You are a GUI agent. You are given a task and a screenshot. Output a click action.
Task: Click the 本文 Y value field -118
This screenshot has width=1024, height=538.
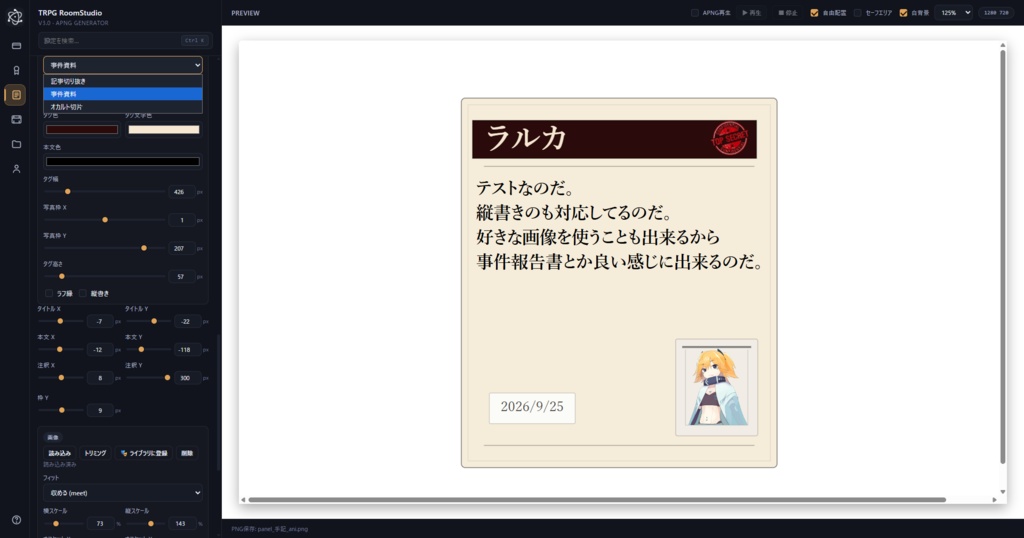pyautogui.click(x=187, y=349)
